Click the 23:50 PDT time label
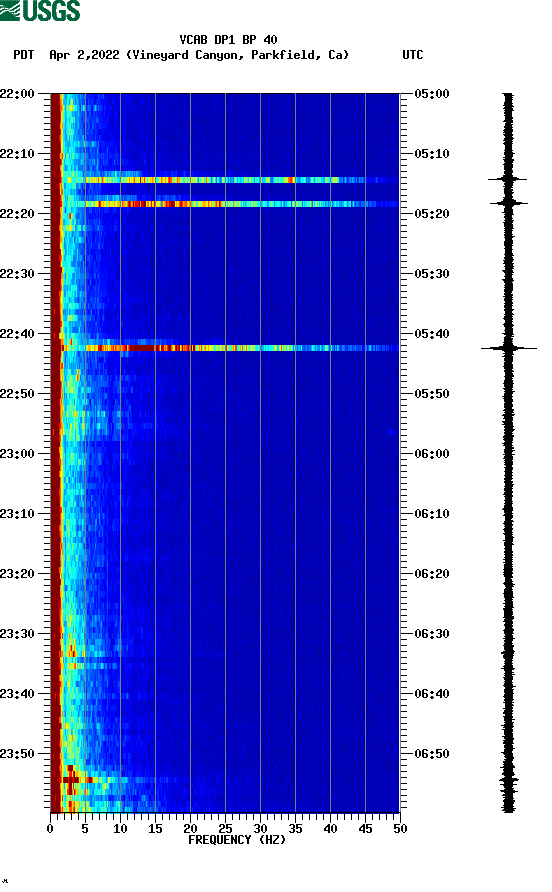This screenshot has width=552, height=892. click(17, 754)
